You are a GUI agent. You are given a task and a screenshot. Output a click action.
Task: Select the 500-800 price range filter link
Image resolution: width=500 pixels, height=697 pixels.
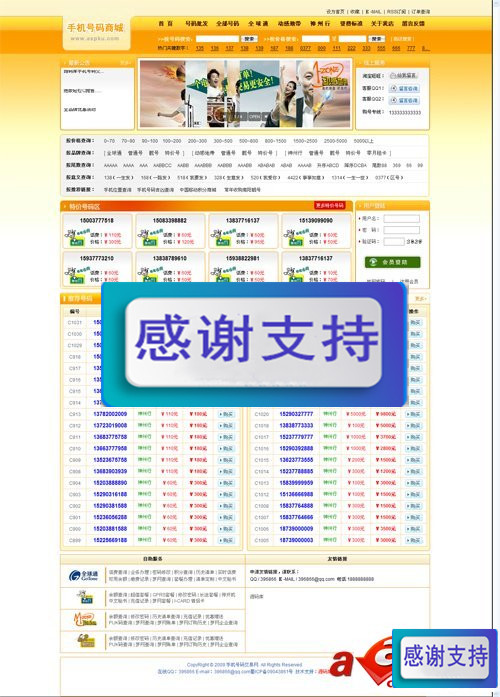tap(248, 141)
